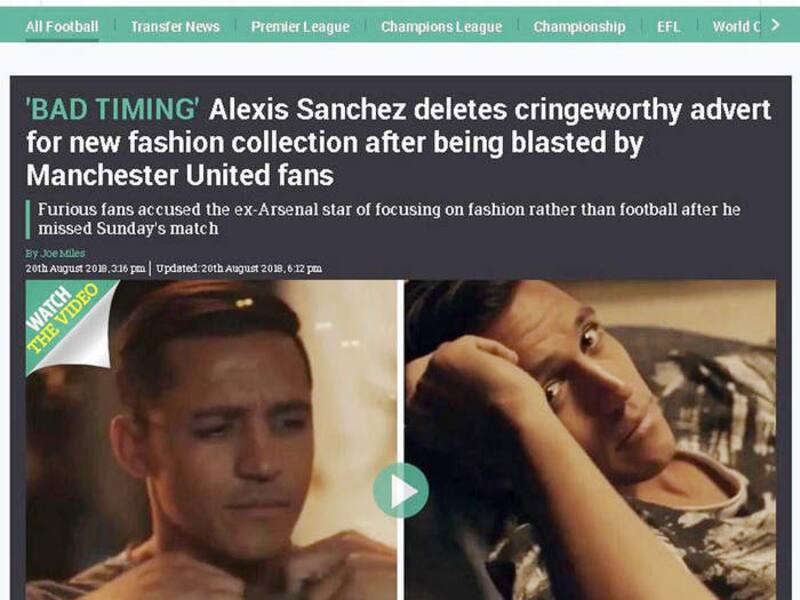Click the article subheading about furious fans
Image resolution: width=800 pixels, height=600 pixels.
(389, 219)
